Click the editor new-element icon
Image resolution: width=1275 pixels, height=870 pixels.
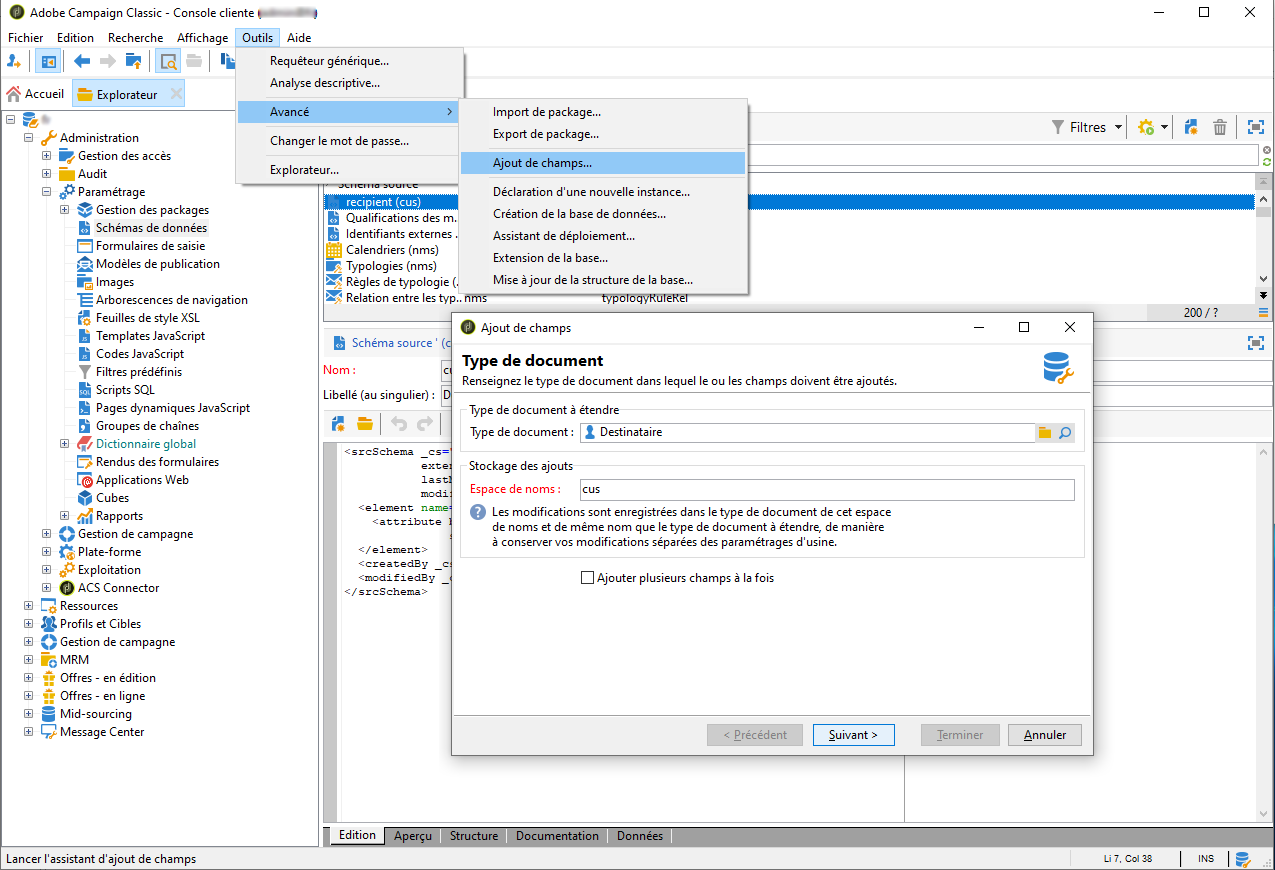[x=339, y=424]
